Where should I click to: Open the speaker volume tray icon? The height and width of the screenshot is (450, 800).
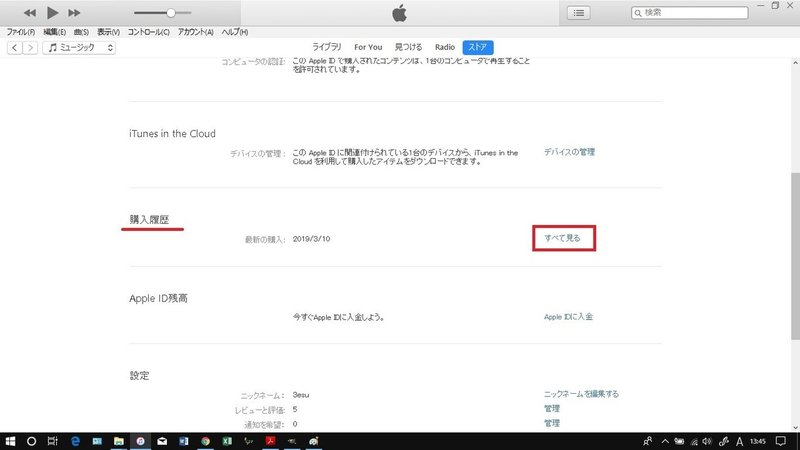click(x=707, y=441)
